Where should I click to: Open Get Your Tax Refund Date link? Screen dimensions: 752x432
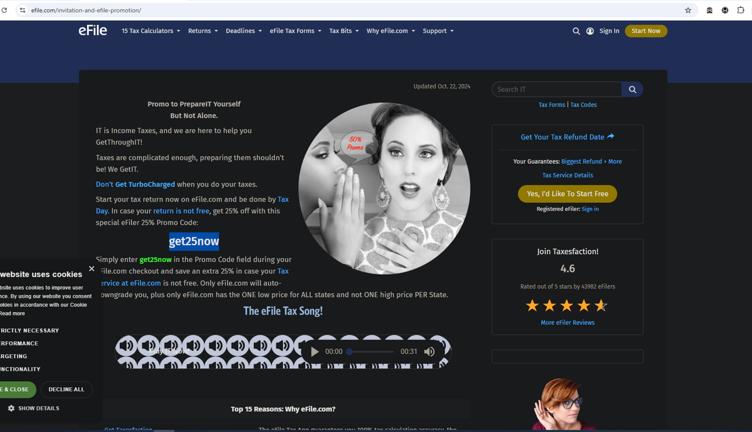pyautogui.click(x=562, y=137)
